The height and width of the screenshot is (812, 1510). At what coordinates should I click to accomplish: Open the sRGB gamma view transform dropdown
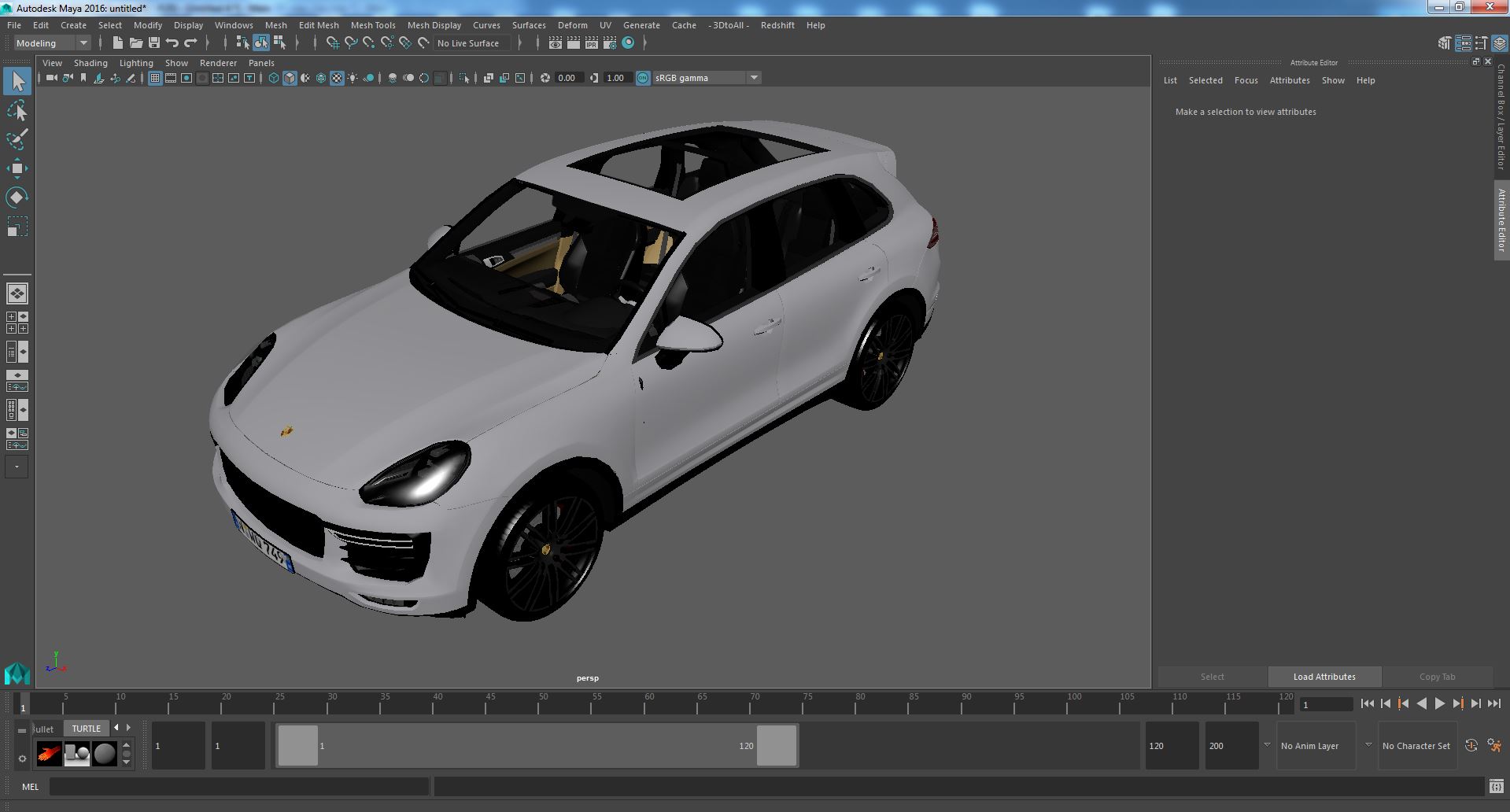(x=707, y=78)
